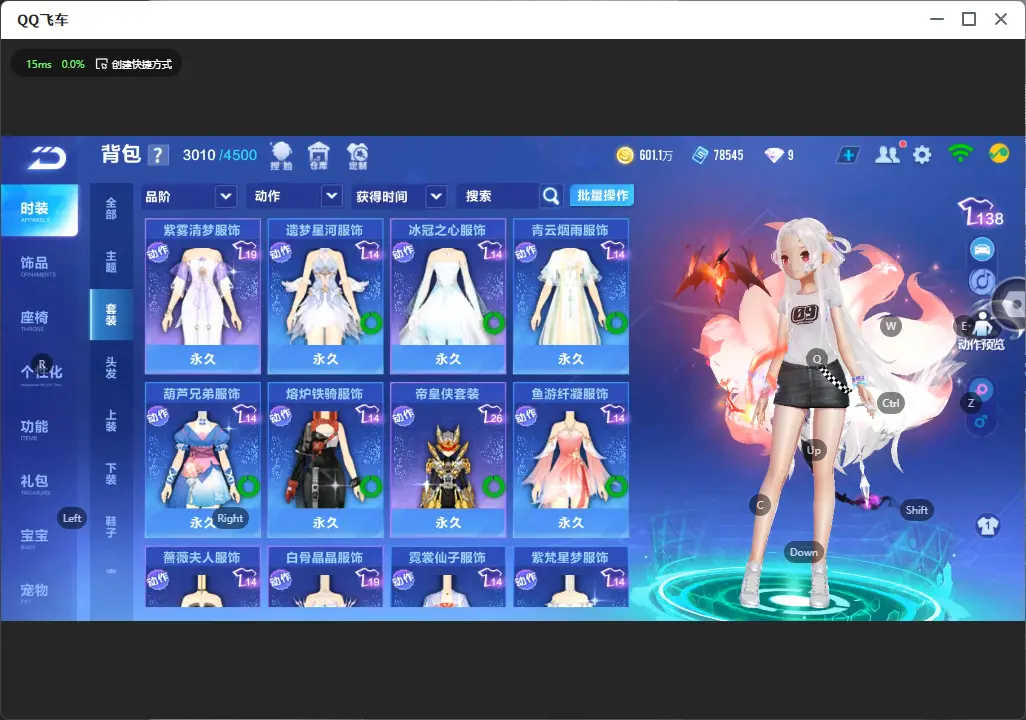
Task: Click the 601.1万 gold balance
Action: (656, 155)
